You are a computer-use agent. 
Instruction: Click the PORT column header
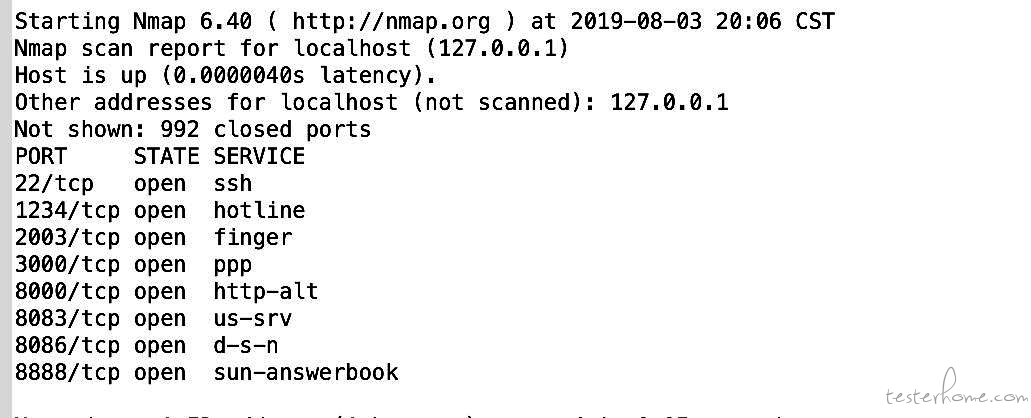click(x=41, y=156)
